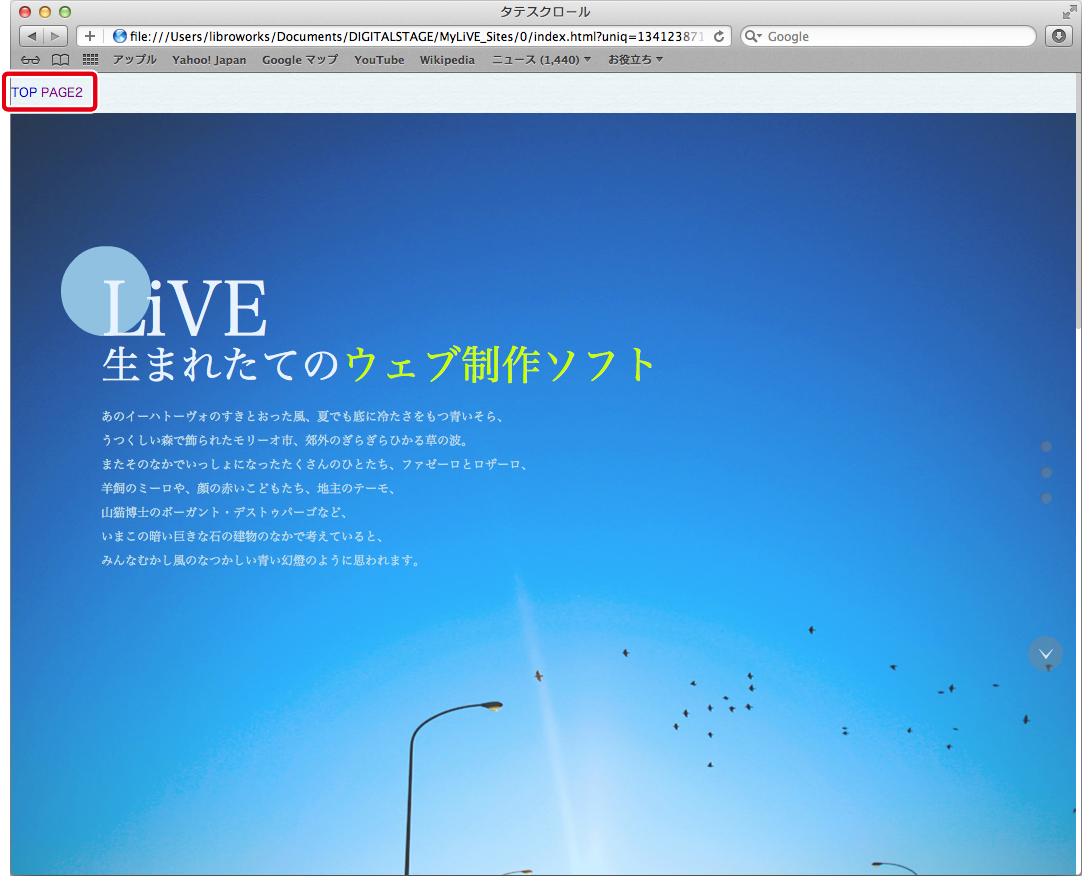1082x876 pixels.
Task: Click the yellow ウェブ制作ソフト heading text
Action: [500, 364]
